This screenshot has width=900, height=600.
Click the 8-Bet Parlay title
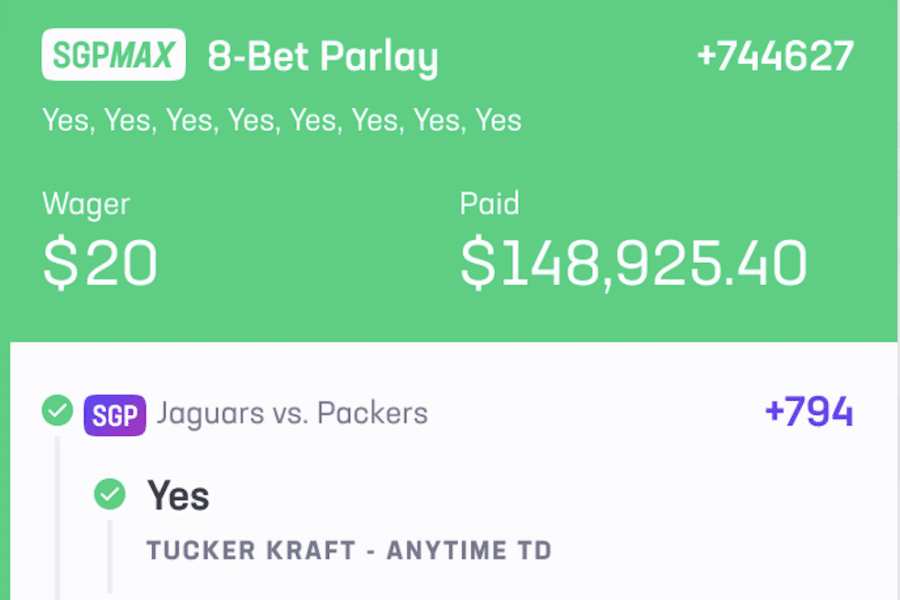322,56
